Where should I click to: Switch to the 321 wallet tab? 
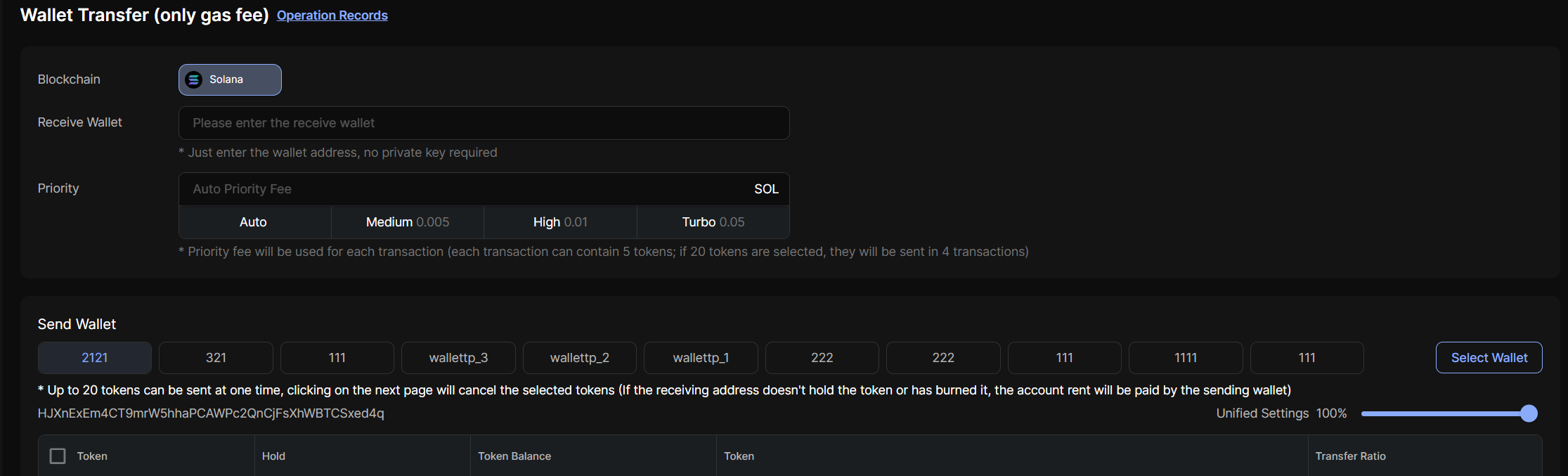click(216, 358)
